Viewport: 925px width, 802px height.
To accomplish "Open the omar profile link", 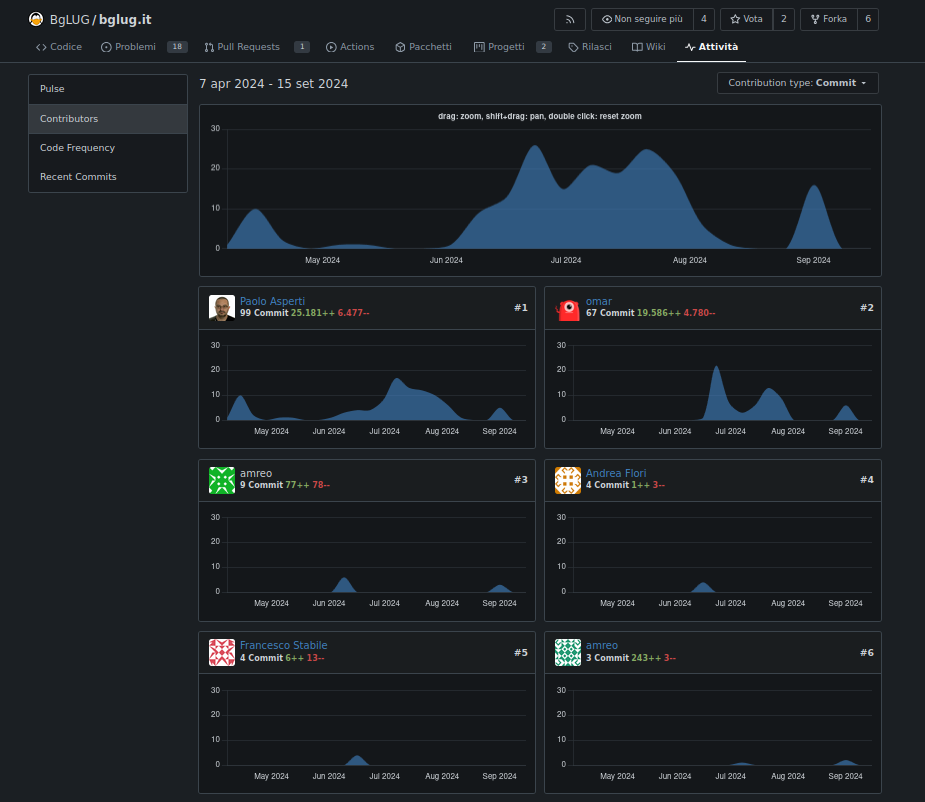I will click(599, 301).
